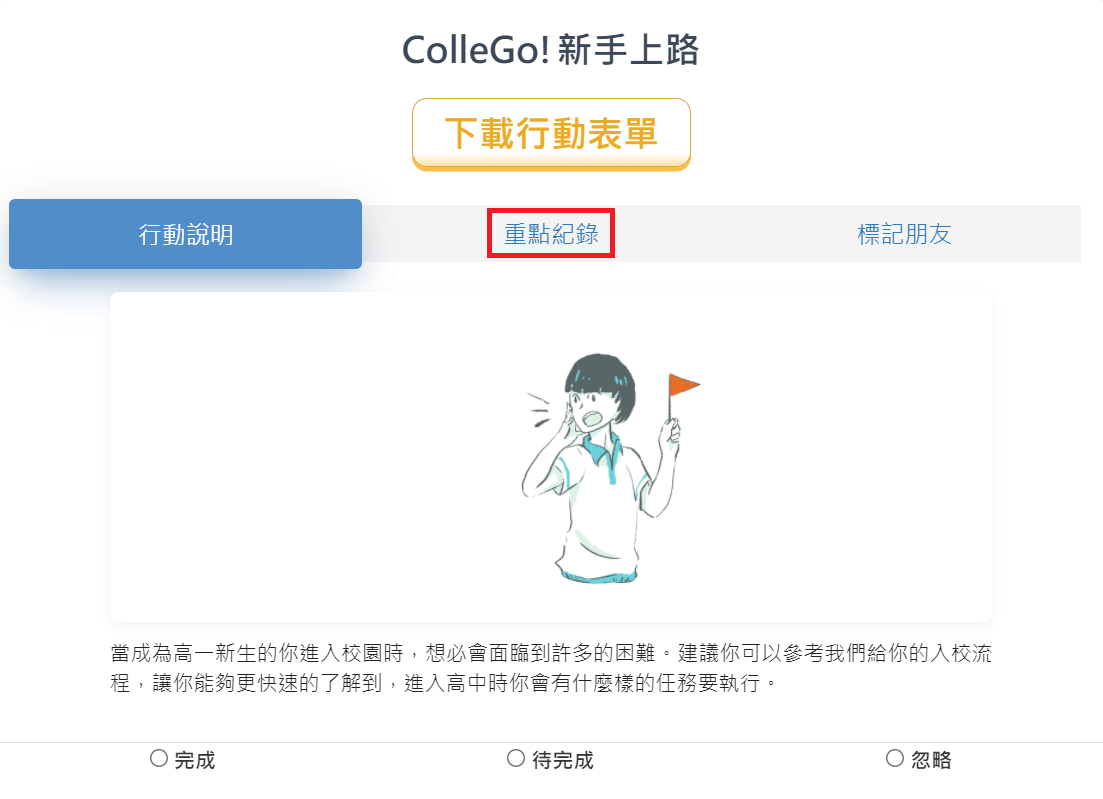The width and height of the screenshot is (1103, 799).
Task: Click the ColleGo! 新手上路 page heading
Action: point(551,50)
